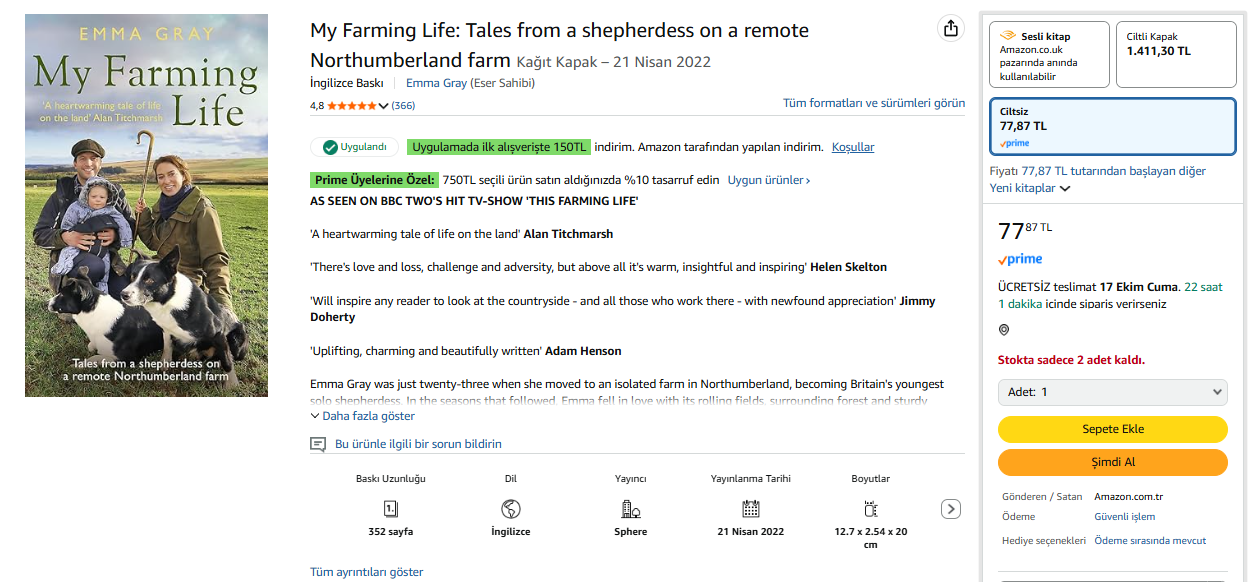Screen dimensions: 1248x582
Task: Select the Ciltsiz 77,87 TL format
Action: click(x=1112, y=126)
